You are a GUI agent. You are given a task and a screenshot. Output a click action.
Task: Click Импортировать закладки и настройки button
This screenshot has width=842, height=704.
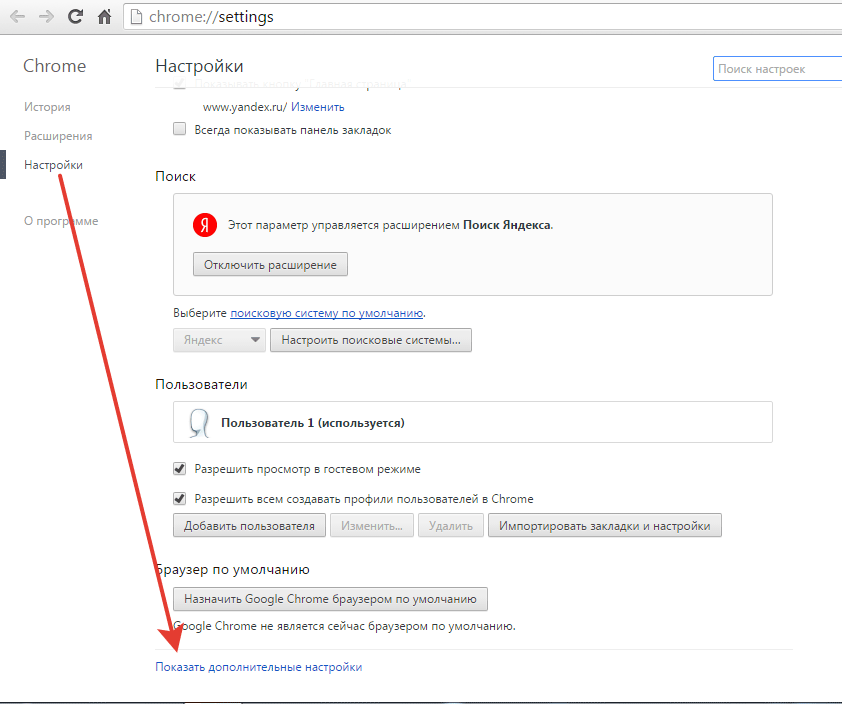pos(605,525)
